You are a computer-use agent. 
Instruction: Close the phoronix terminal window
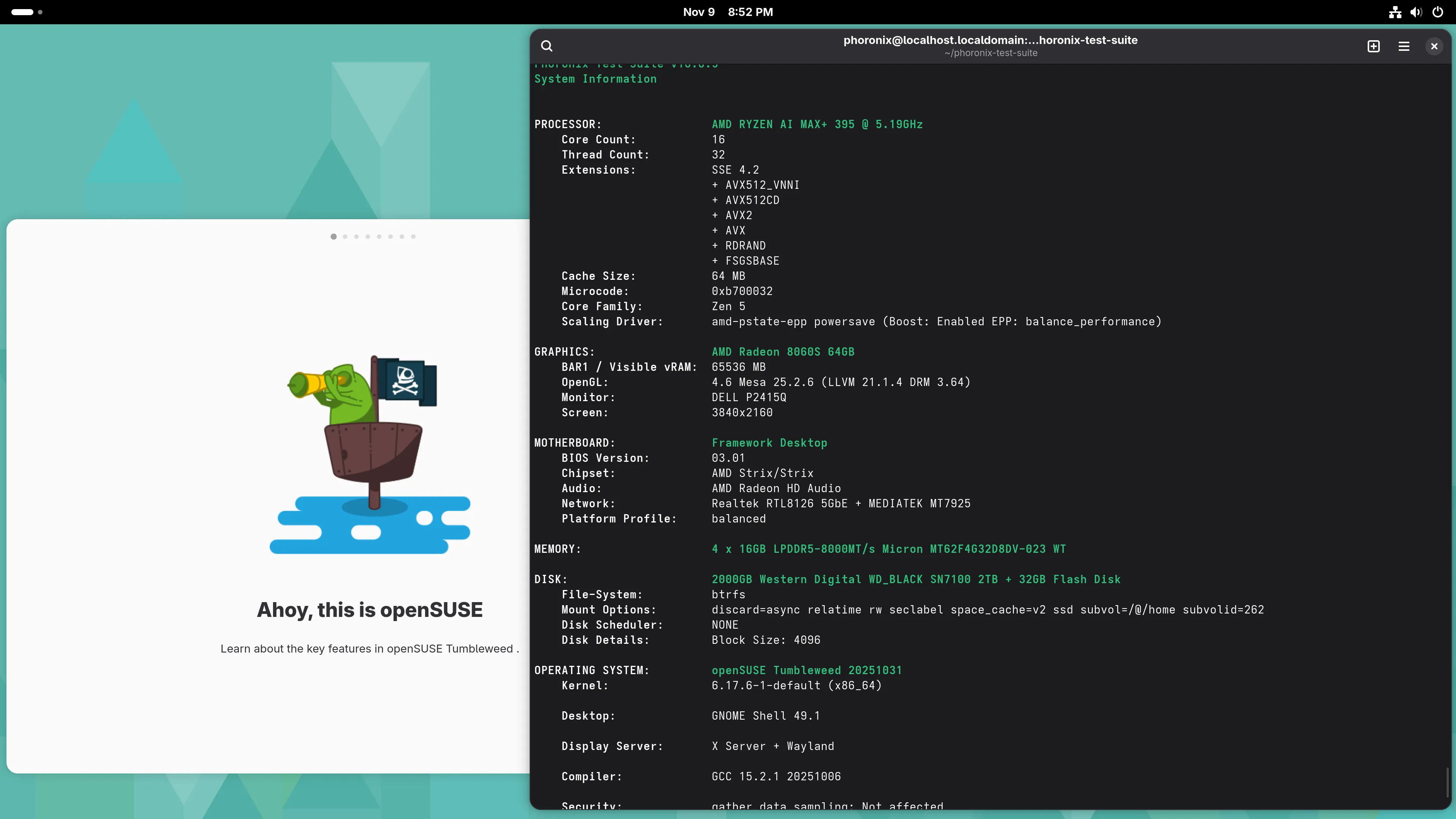click(x=1434, y=46)
